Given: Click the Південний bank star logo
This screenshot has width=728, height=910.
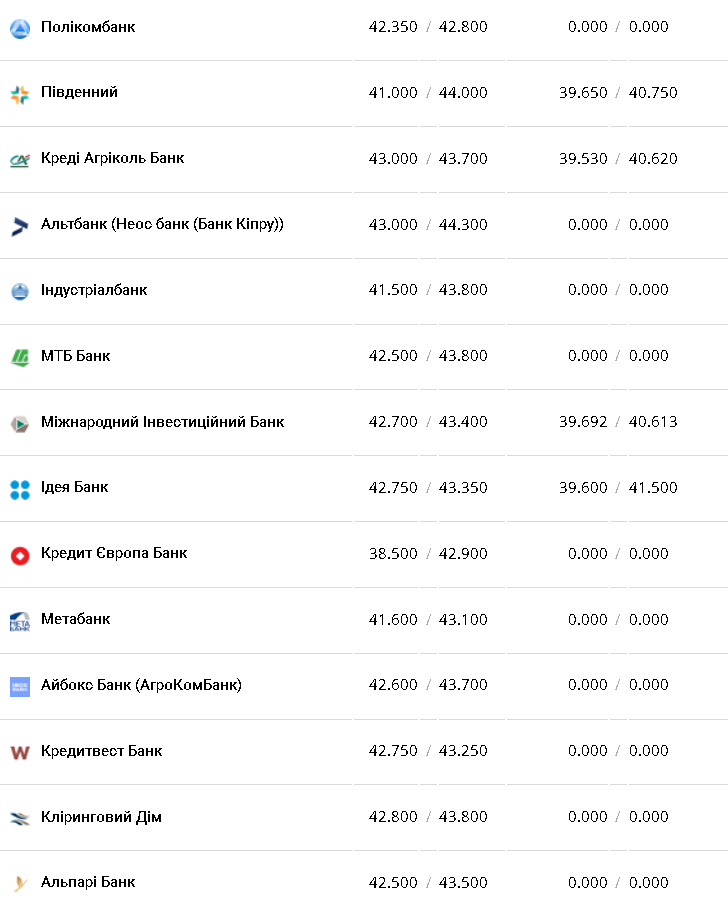Looking at the screenshot, I should click(20, 94).
